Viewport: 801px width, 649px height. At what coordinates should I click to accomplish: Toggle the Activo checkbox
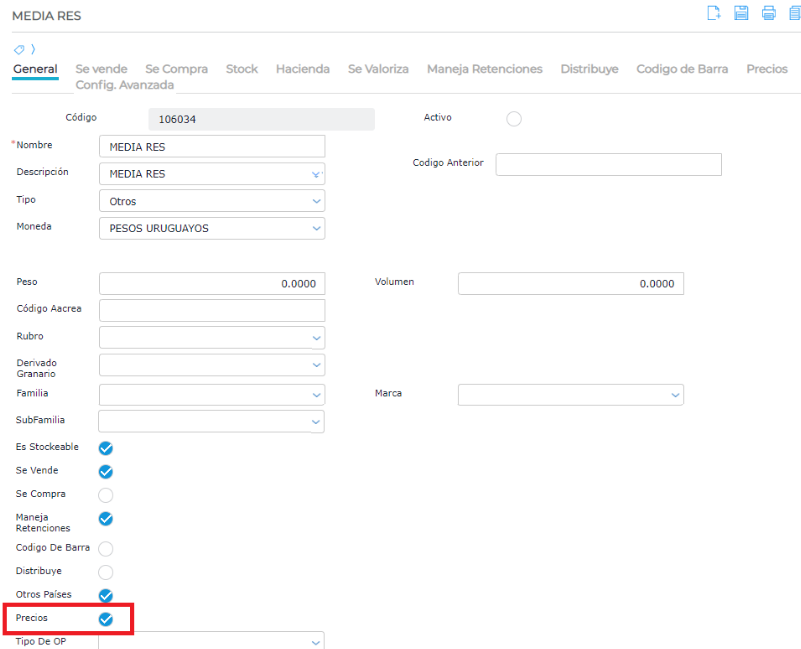(x=514, y=119)
